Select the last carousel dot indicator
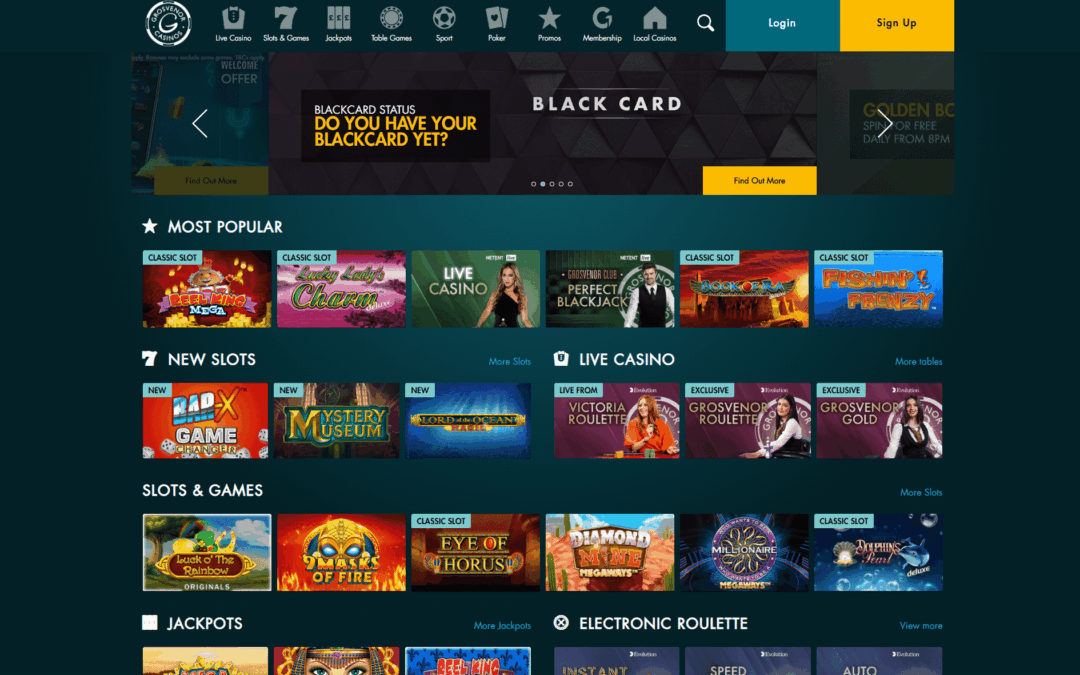This screenshot has width=1080, height=675. pyautogui.click(x=570, y=184)
